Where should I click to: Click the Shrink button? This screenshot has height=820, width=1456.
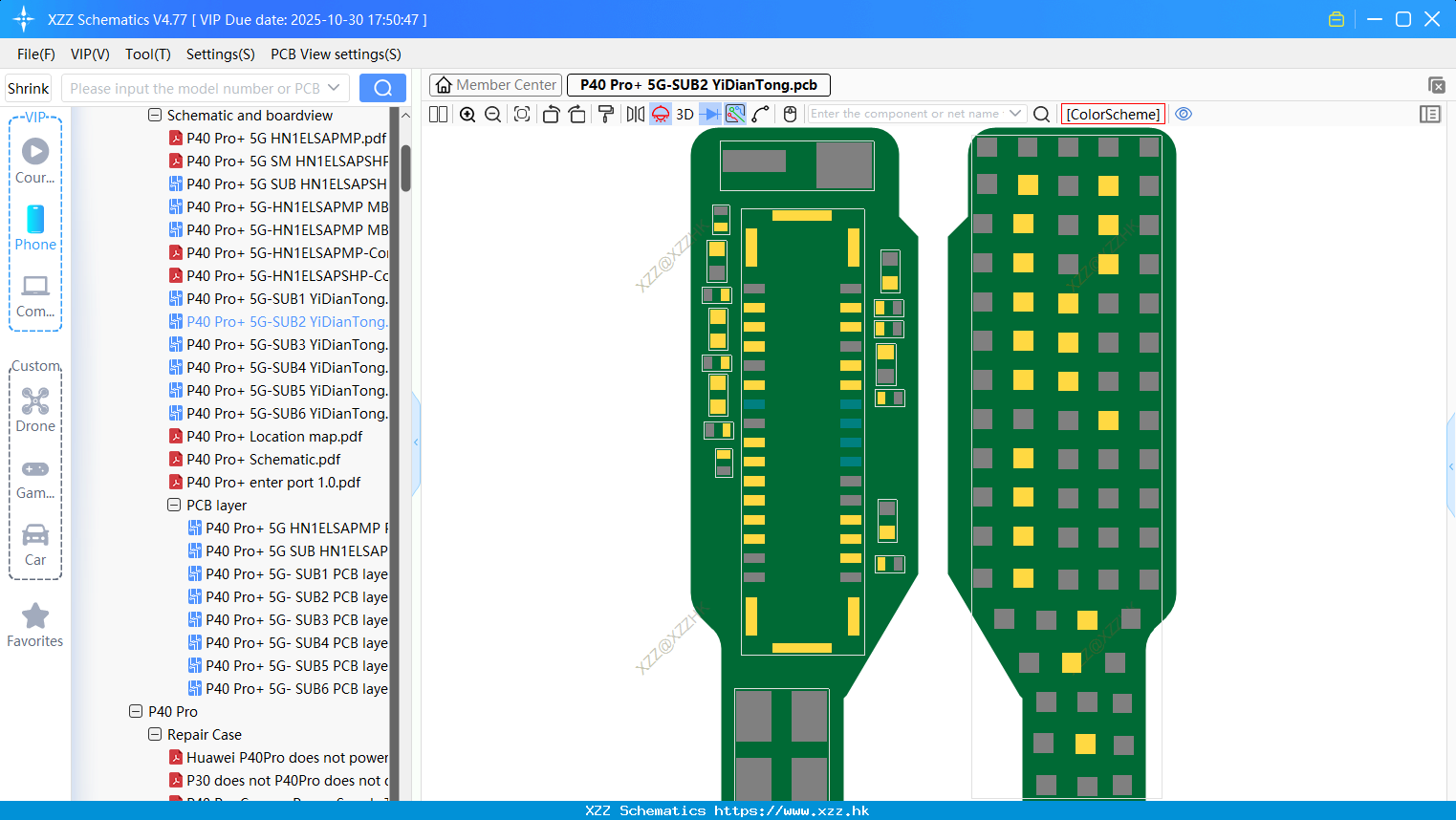pyautogui.click(x=29, y=88)
